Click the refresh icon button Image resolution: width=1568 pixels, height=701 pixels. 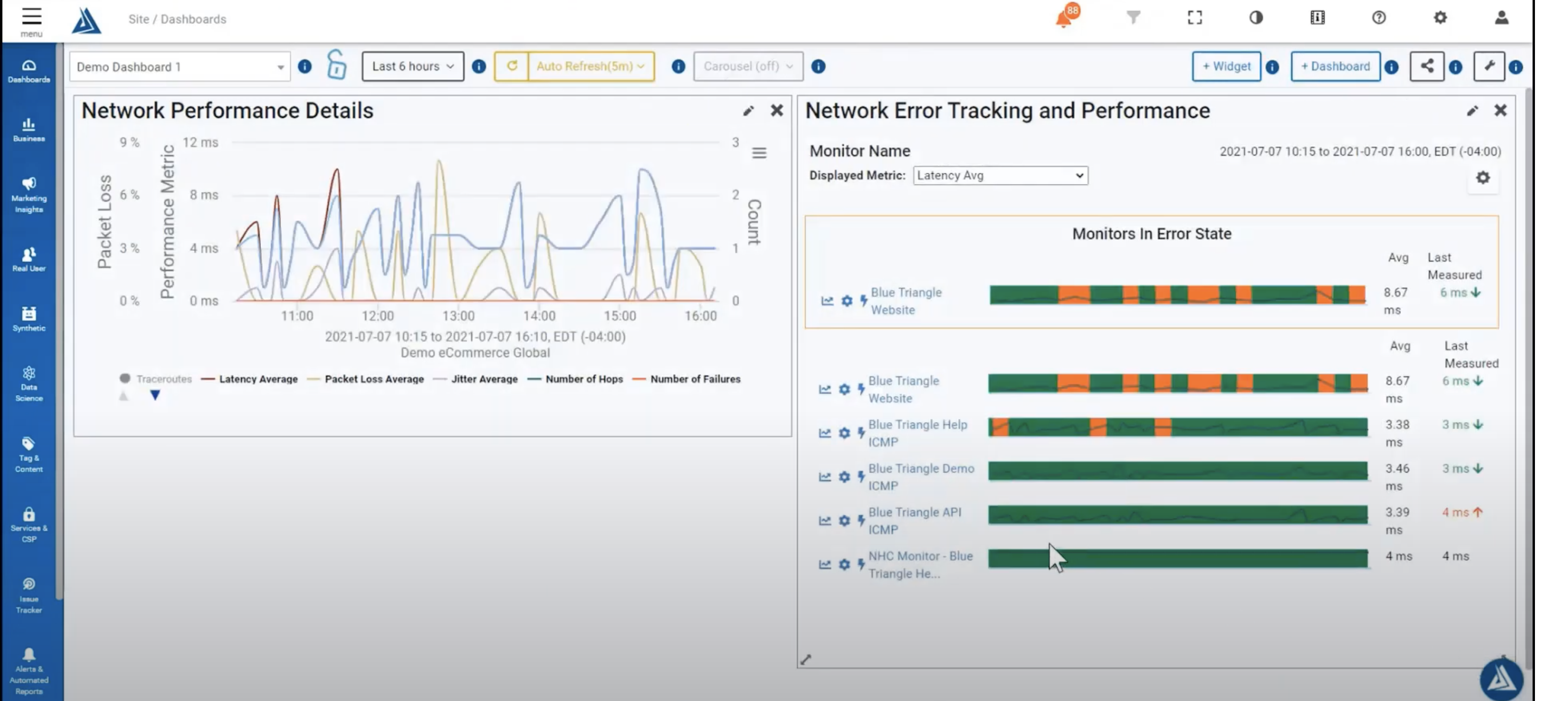(x=512, y=66)
